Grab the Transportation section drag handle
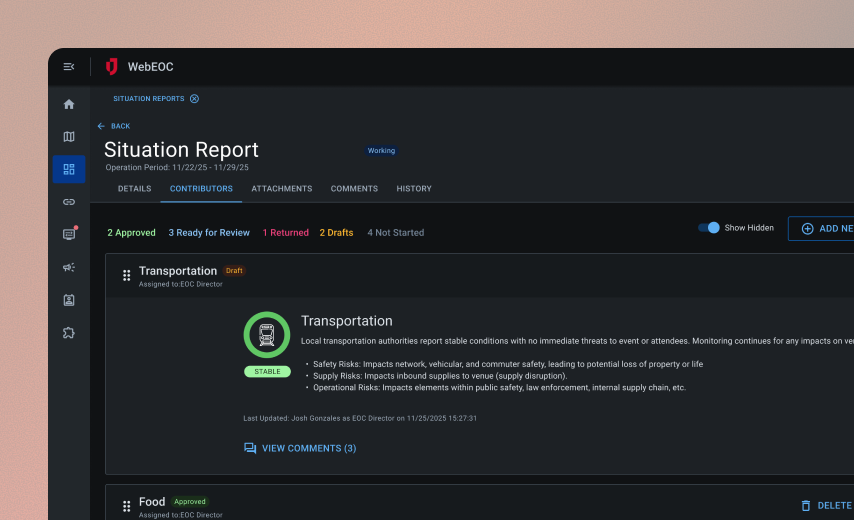The image size is (854, 520). tap(127, 275)
